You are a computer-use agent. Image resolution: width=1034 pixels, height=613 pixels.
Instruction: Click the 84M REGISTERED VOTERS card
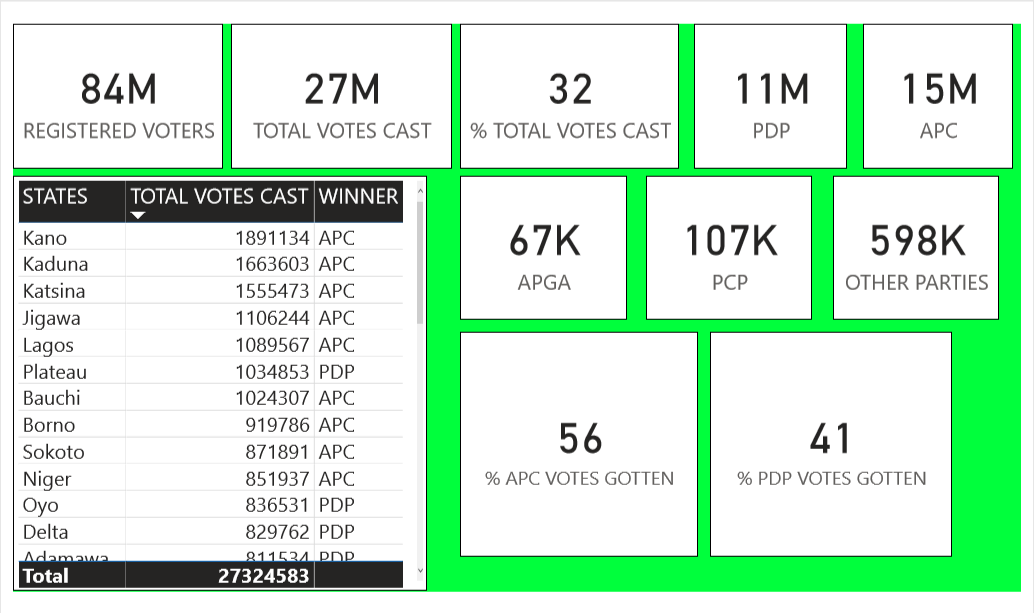118,97
